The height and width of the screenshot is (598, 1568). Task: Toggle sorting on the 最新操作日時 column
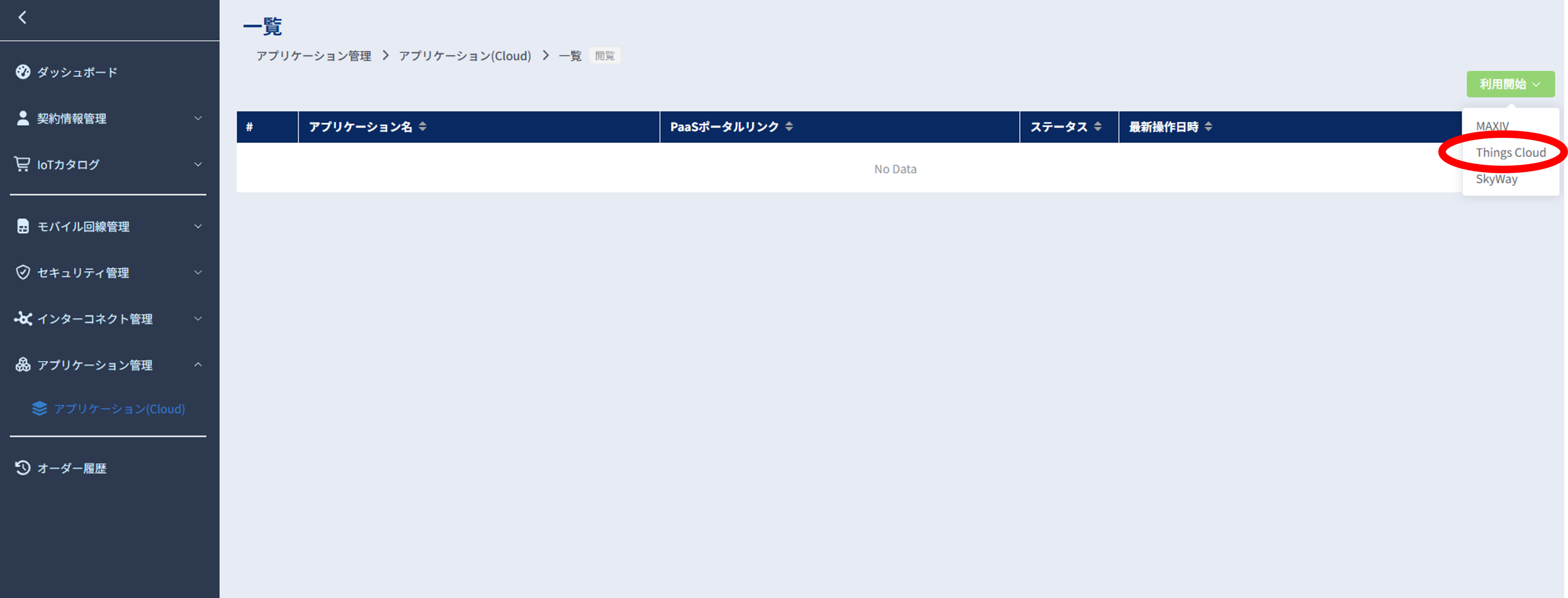1209,127
